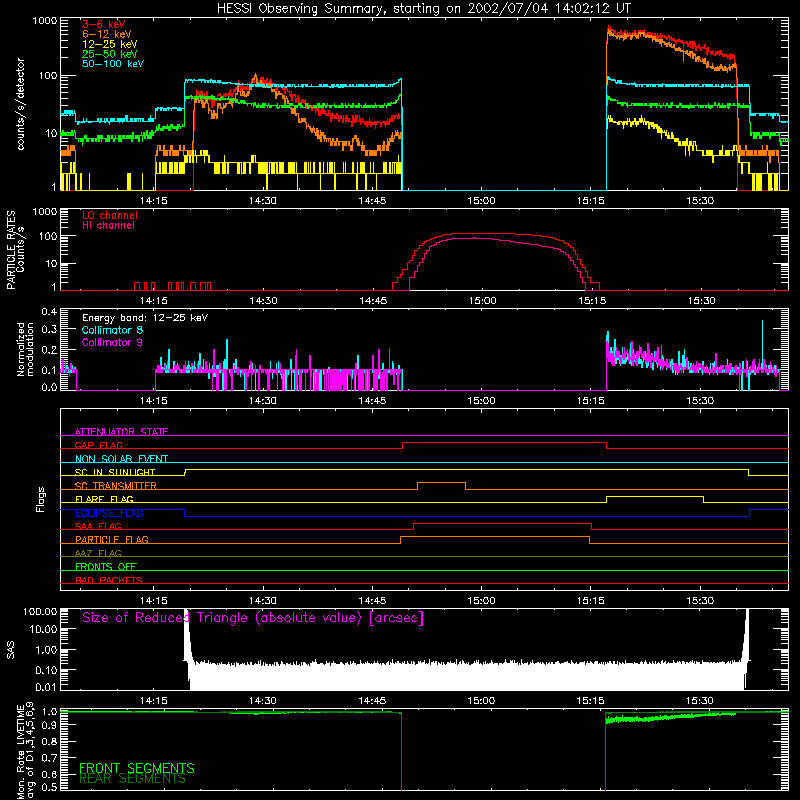Click the 14:30 tick under the particle rates plot
Viewport: 800px width, 800px height.
(x=263, y=301)
